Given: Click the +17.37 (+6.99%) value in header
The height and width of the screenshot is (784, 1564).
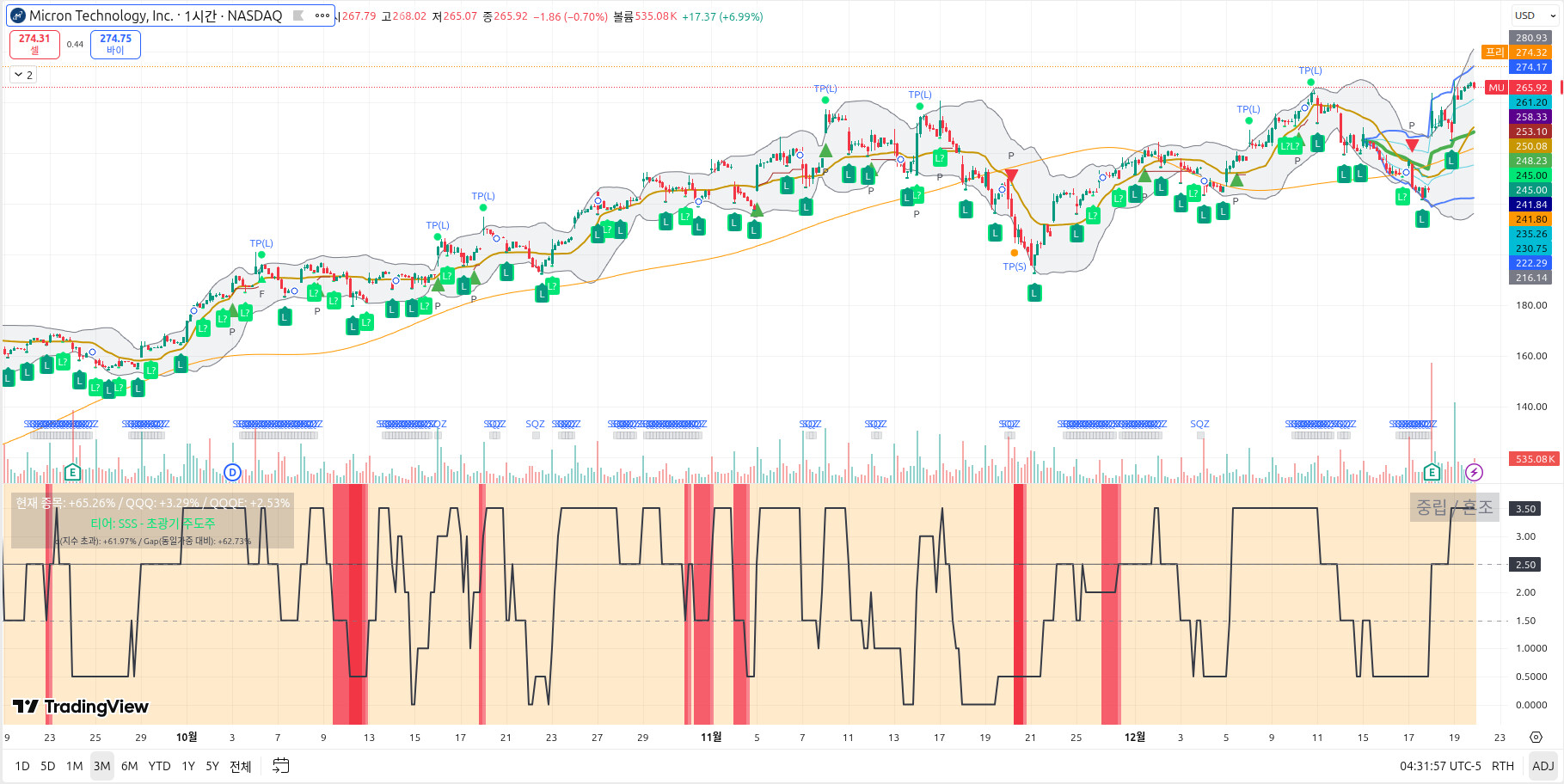Looking at the screenshot, I should pos(722,16).
